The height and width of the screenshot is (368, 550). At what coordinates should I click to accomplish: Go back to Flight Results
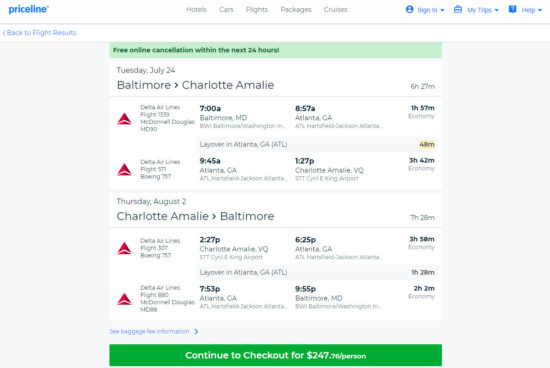click(x=40, y=33)
